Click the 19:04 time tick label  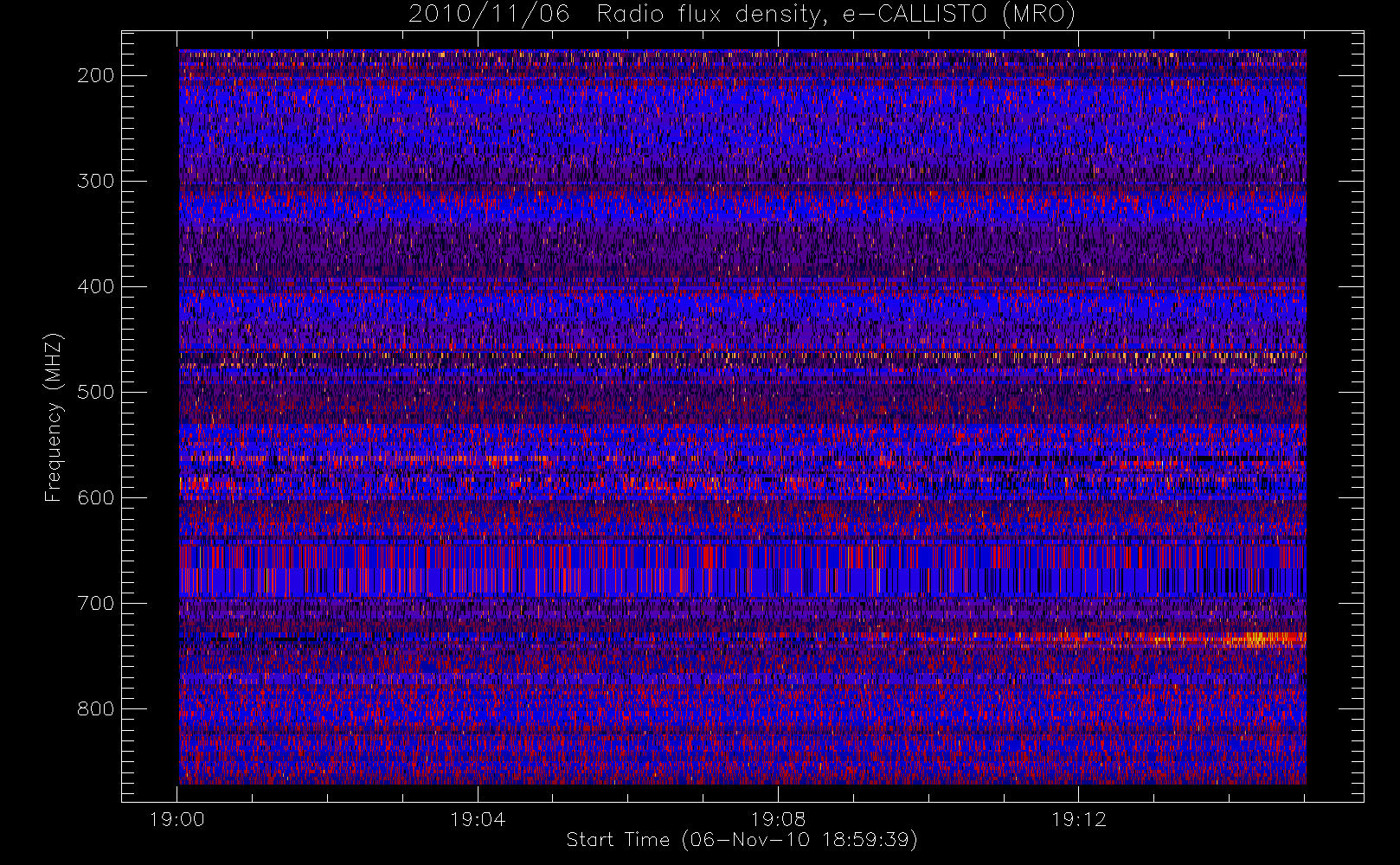pyautogui.click(x=478, y=819)
